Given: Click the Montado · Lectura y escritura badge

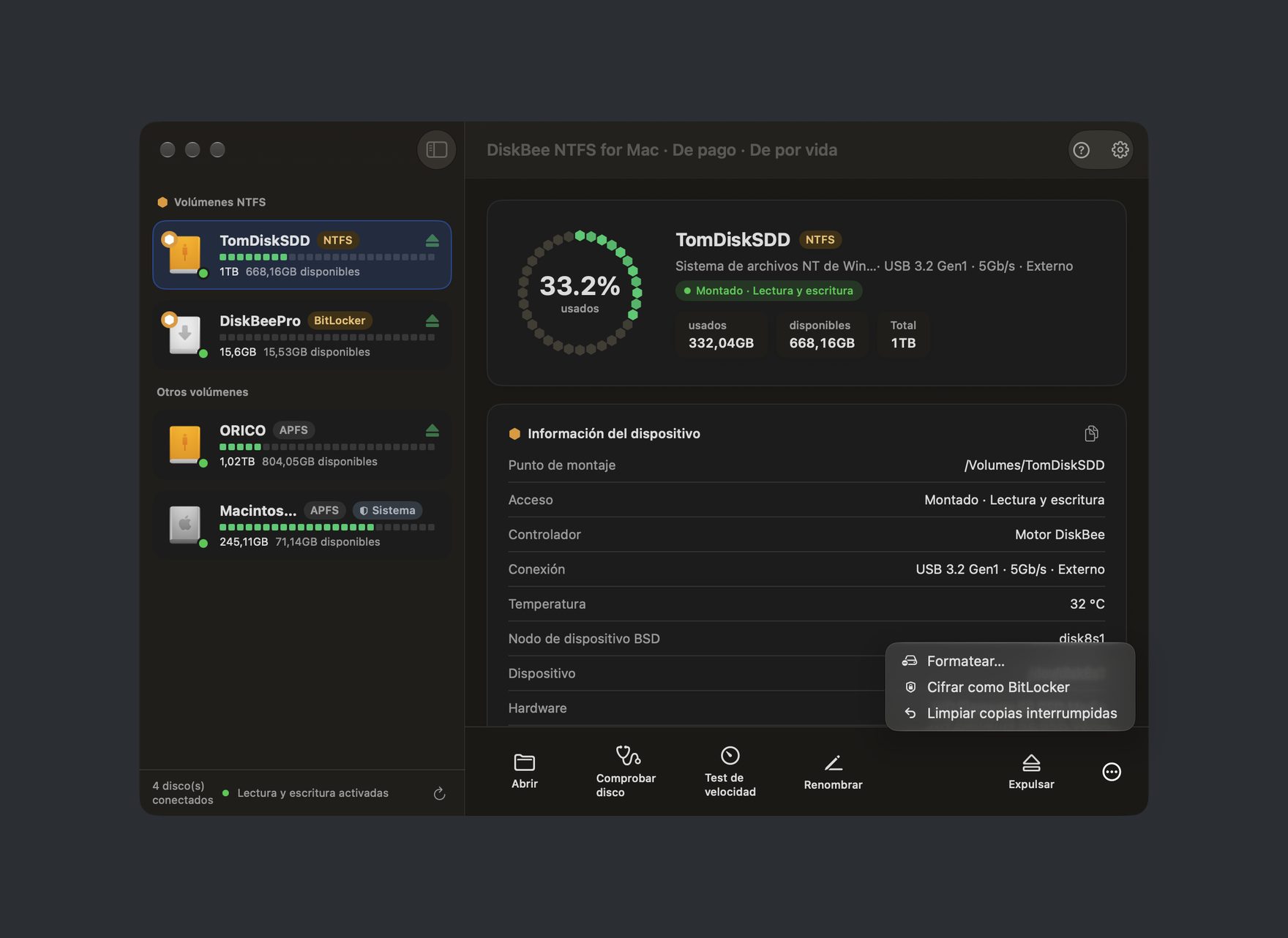Looking at the screenshot, I should point(768,290).
